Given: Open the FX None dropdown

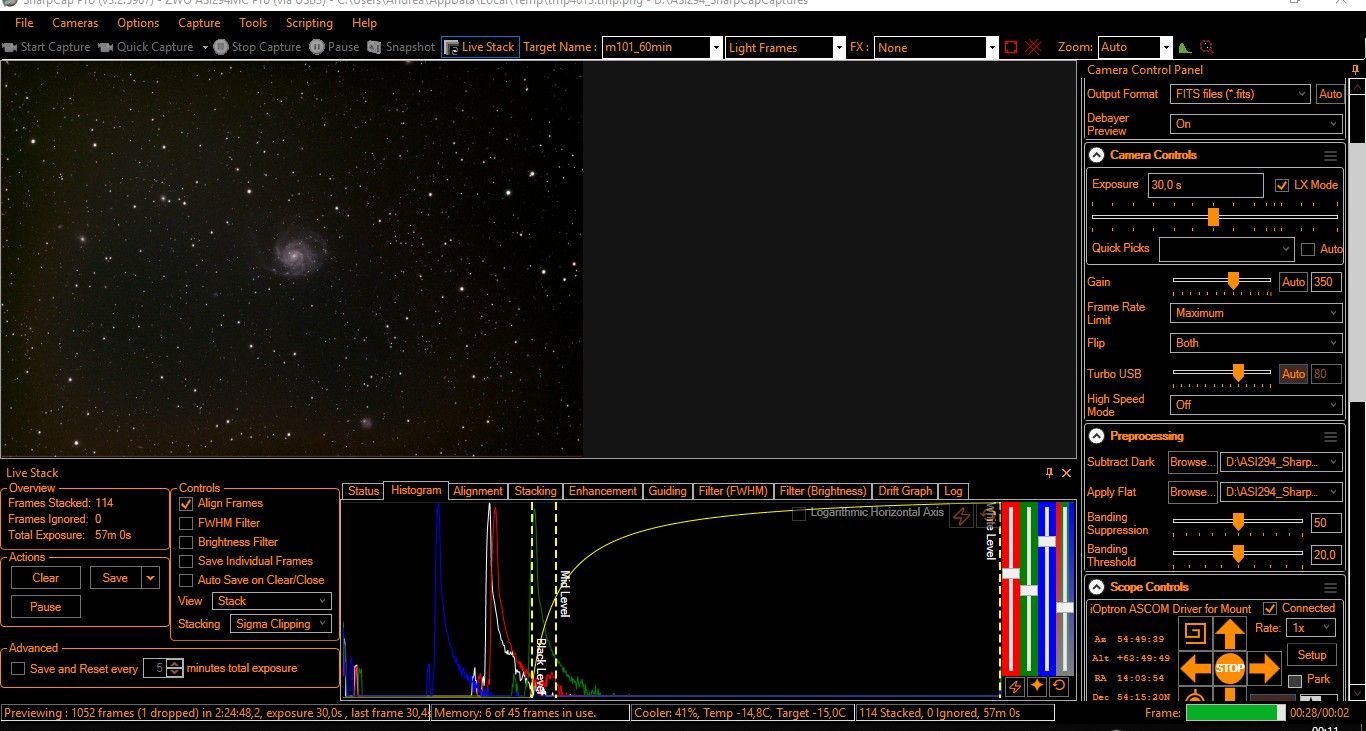Looking at the screenshot, I should 992,47.
